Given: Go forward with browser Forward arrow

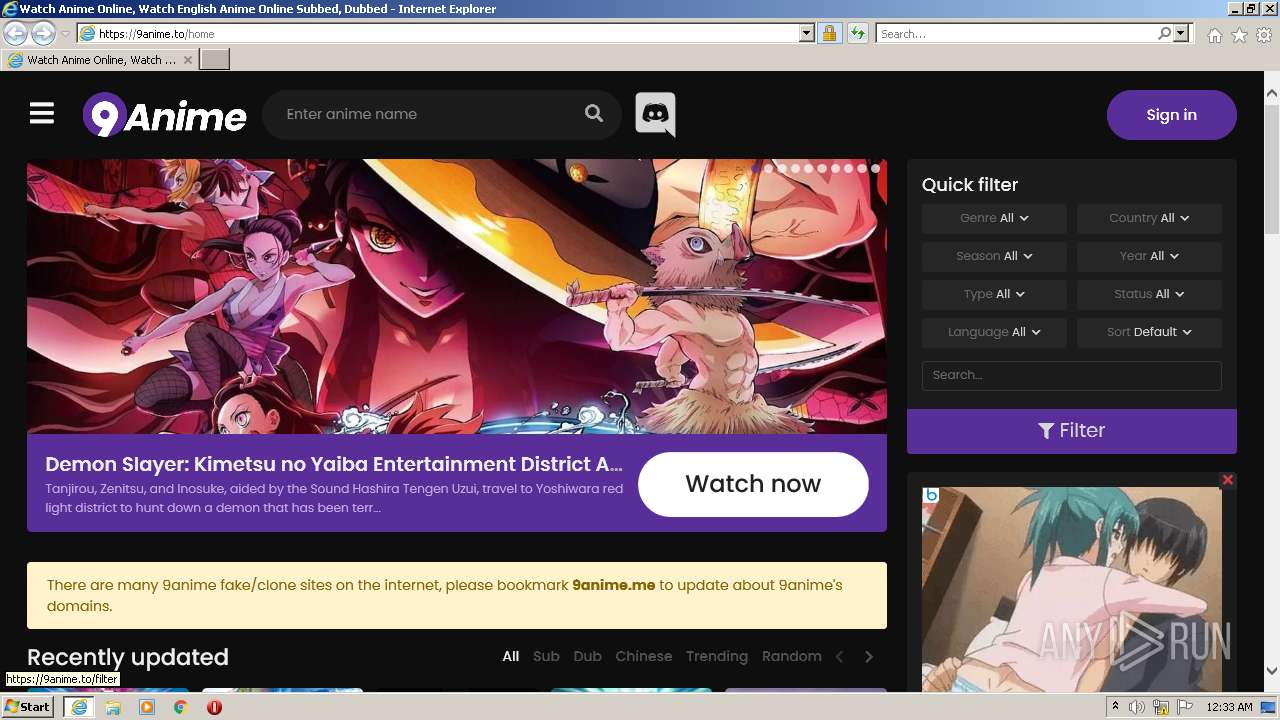Looking at the screenshot, I should pyautogui.click(x=43, y=33).
